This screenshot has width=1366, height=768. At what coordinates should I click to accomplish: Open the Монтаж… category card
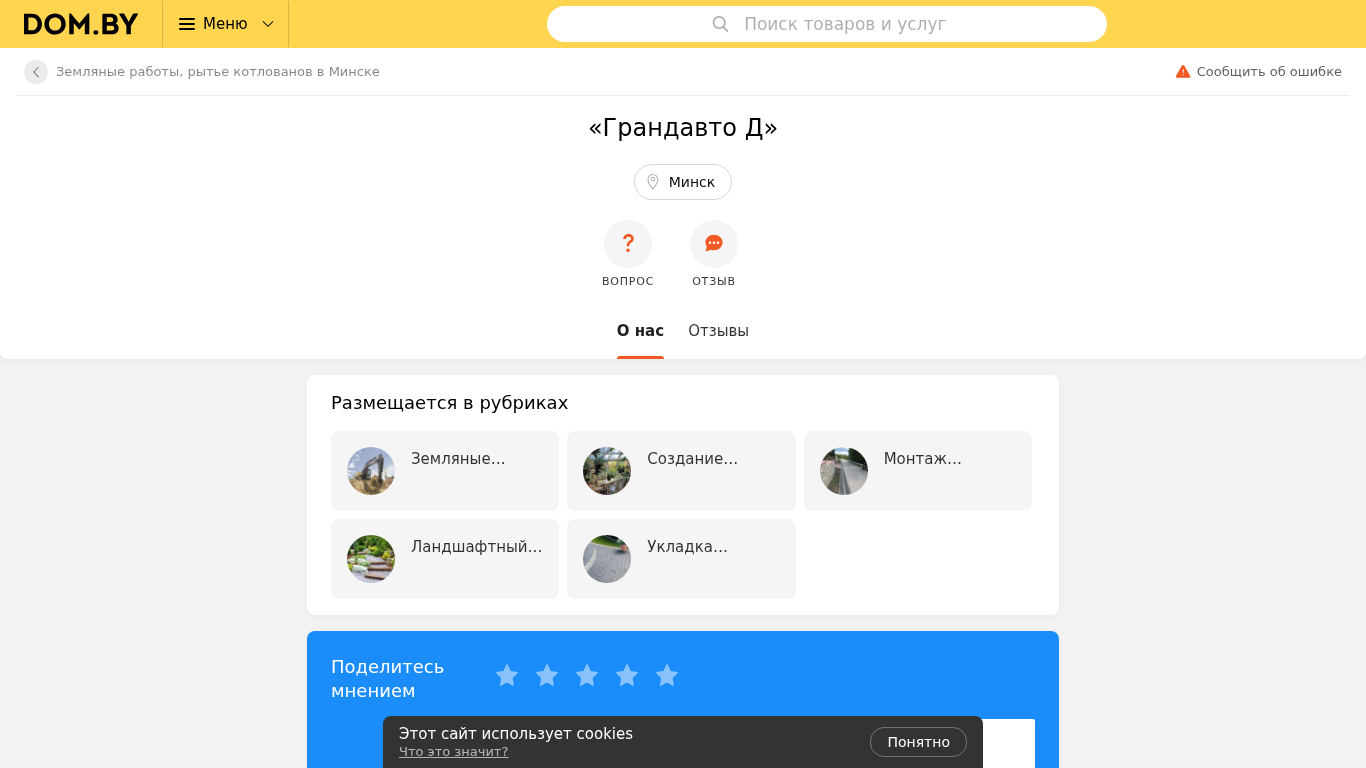(x=918, y=471)
